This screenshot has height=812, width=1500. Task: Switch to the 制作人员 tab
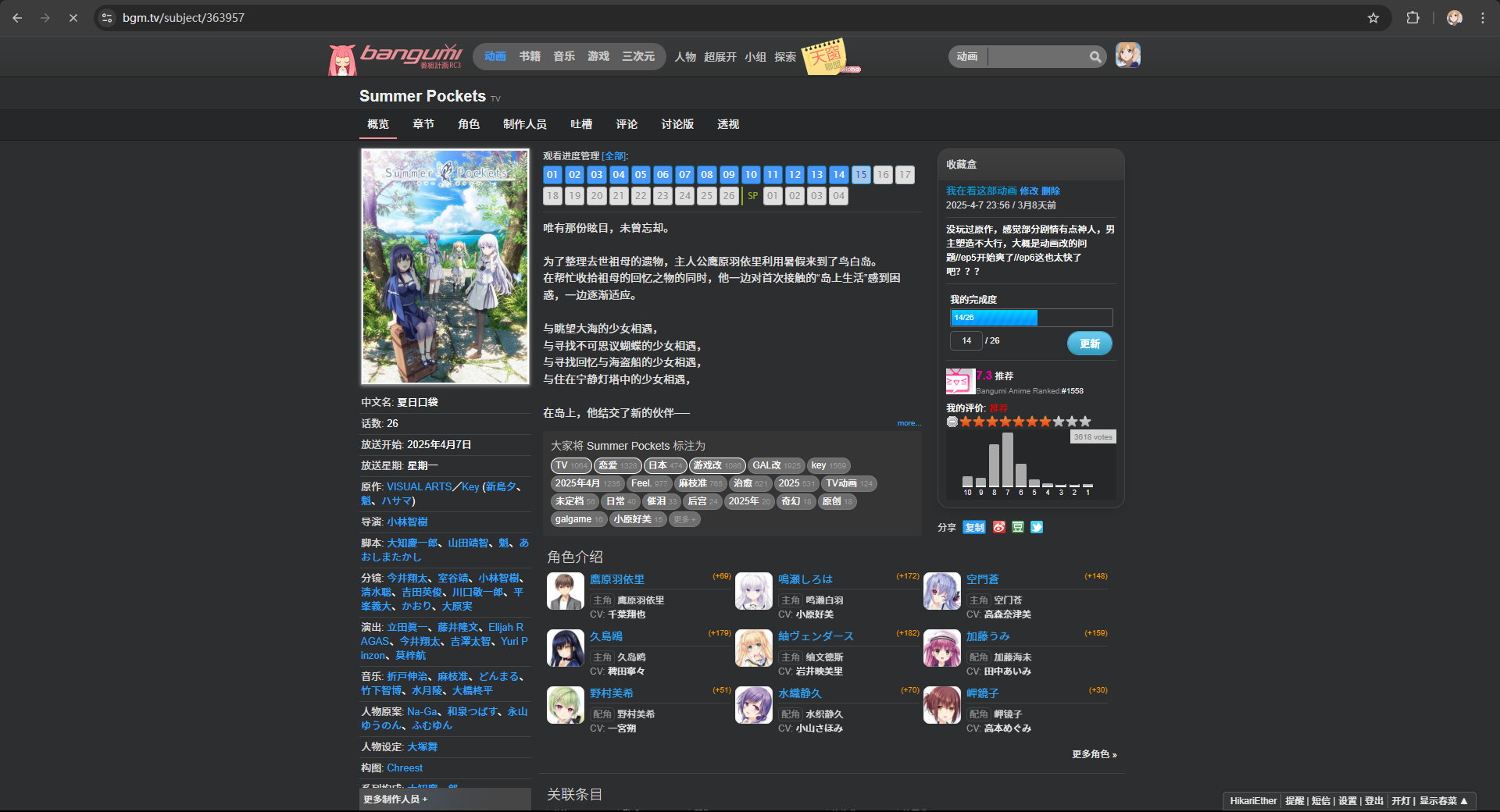tap(525, 124)
